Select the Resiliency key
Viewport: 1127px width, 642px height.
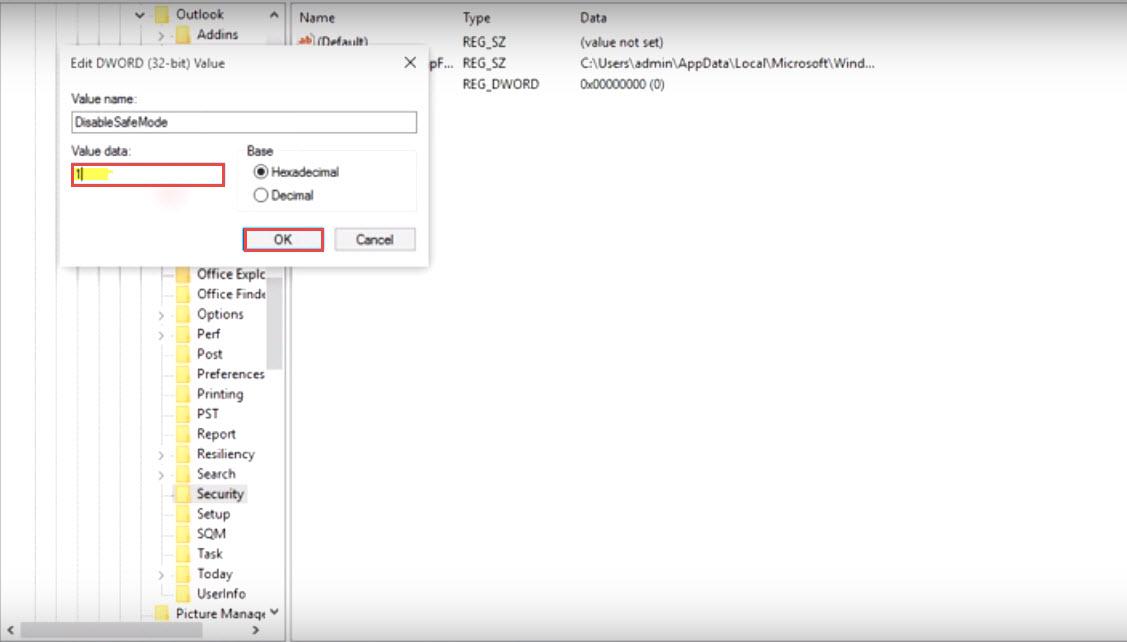click(226, 454)
